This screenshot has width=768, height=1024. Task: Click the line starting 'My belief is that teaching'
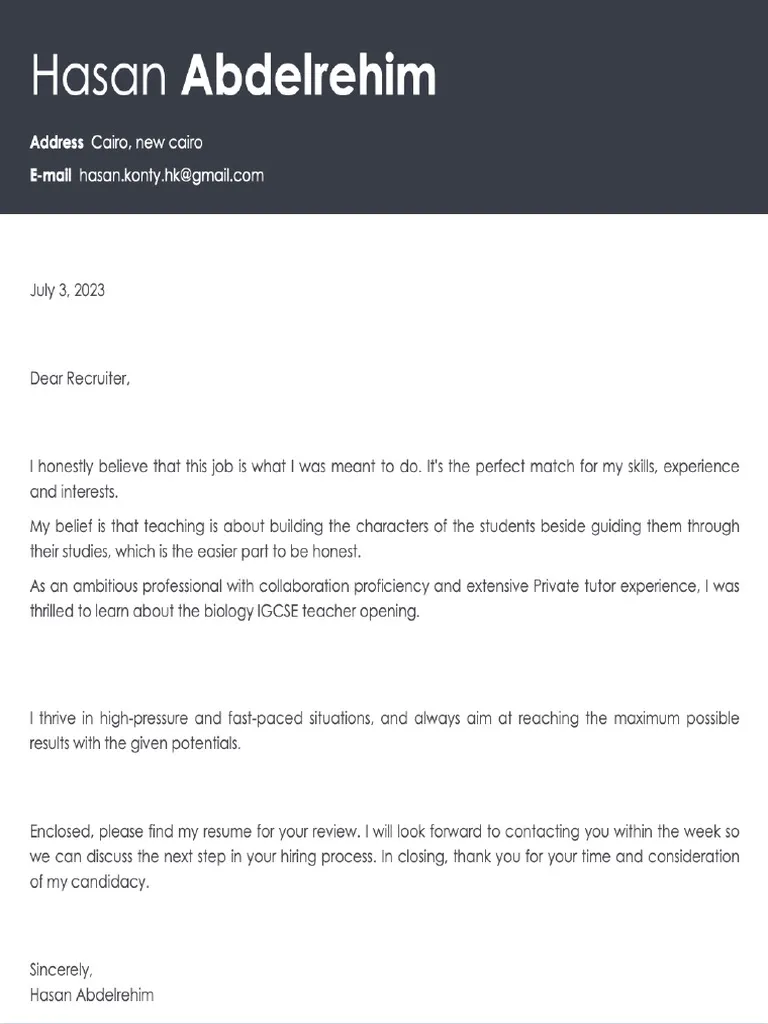[384, 527]
